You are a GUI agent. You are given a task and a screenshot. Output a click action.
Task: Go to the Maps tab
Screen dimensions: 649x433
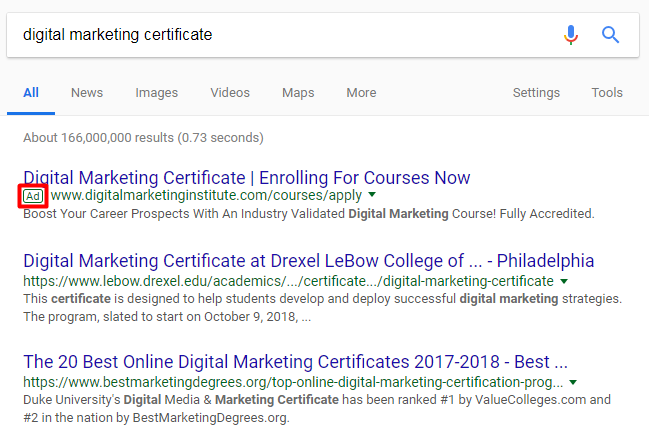click(298, 93)
